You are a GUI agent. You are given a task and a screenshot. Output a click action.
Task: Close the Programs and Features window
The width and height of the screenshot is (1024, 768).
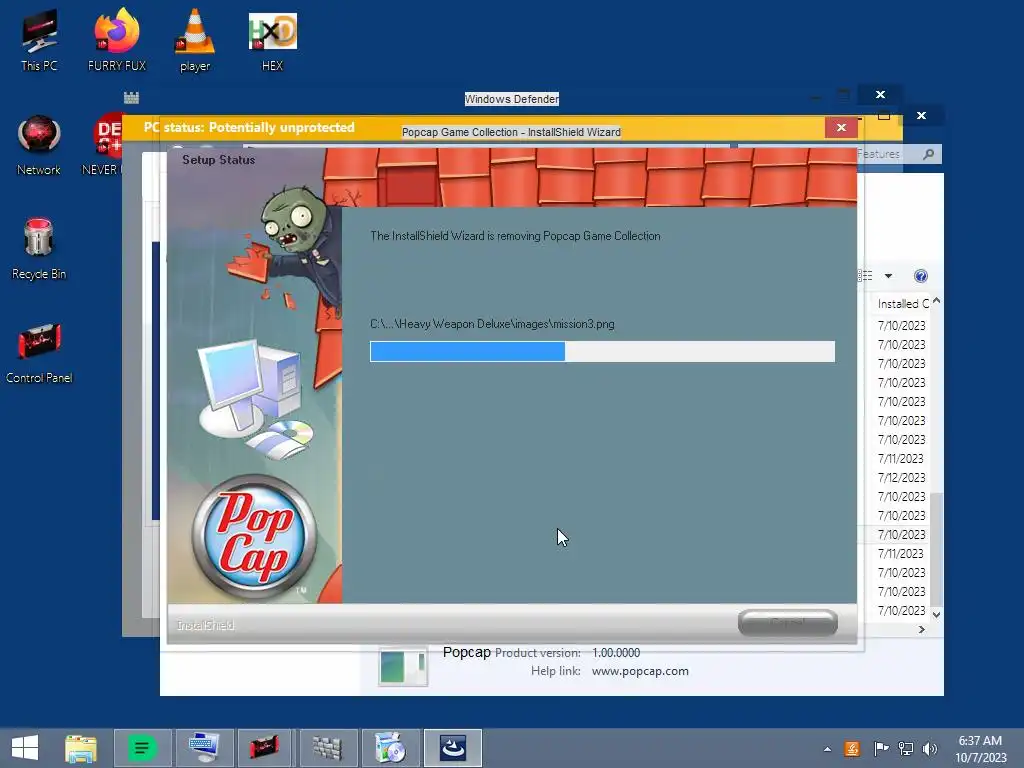click(921, 116)
